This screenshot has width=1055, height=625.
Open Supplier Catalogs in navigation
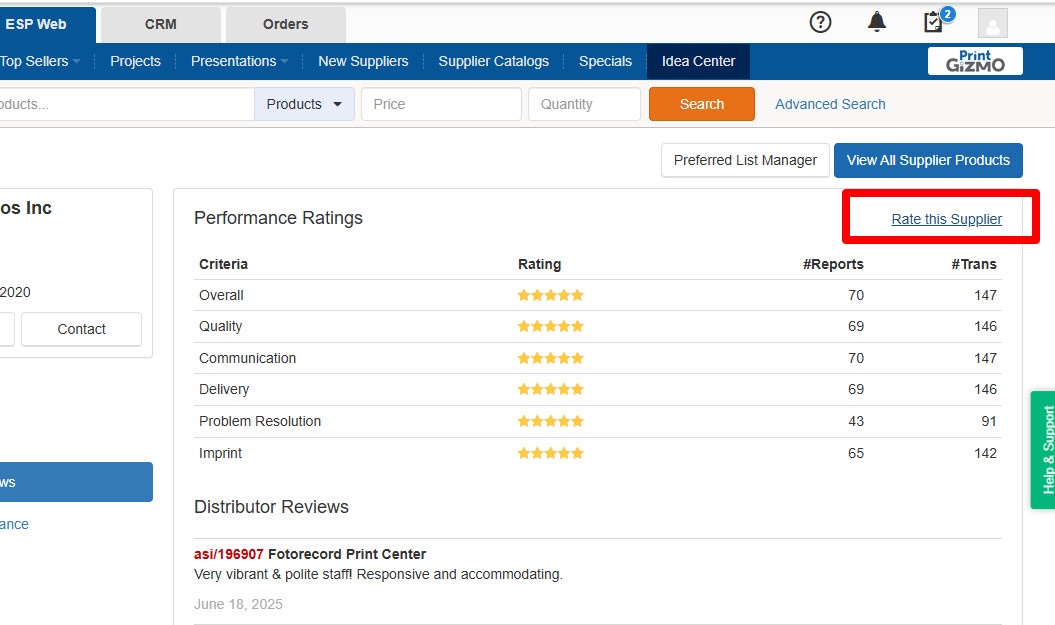pos(493,61)
